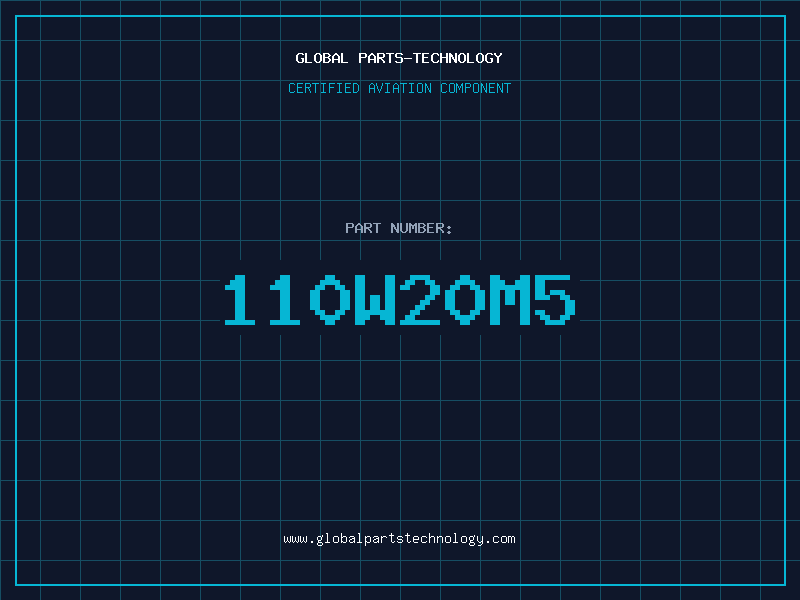Click the word PART in the label

(x=363, y=228)
